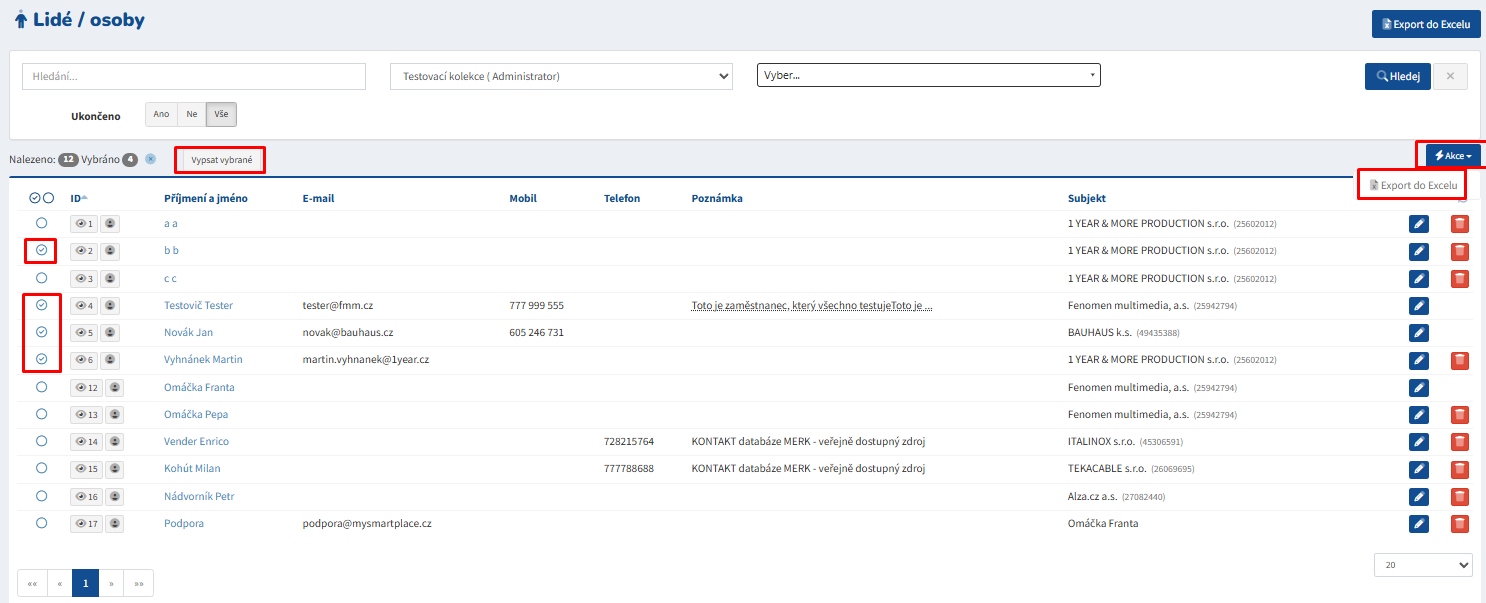Click the BAUHAUS k.s. subject cell
Screen dimensions: 1486x603
click(x=1124, y=332)
